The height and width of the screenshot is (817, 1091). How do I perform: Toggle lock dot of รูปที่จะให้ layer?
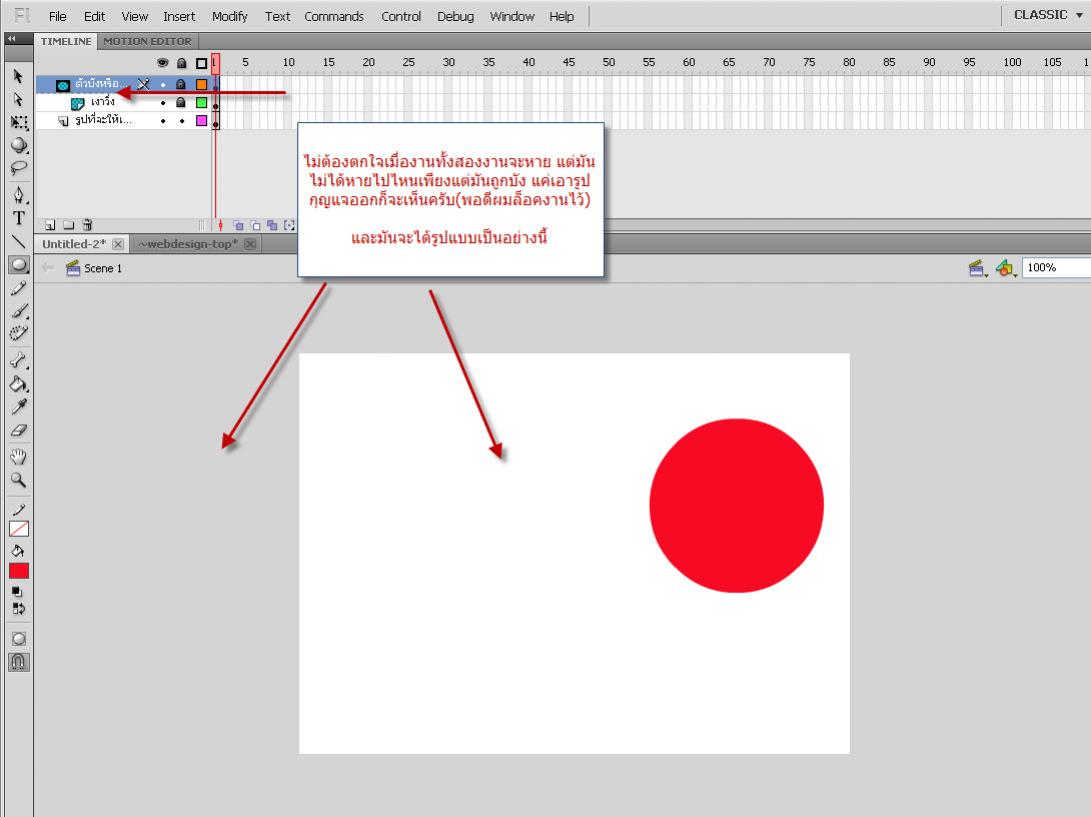[x=182, y=121]
